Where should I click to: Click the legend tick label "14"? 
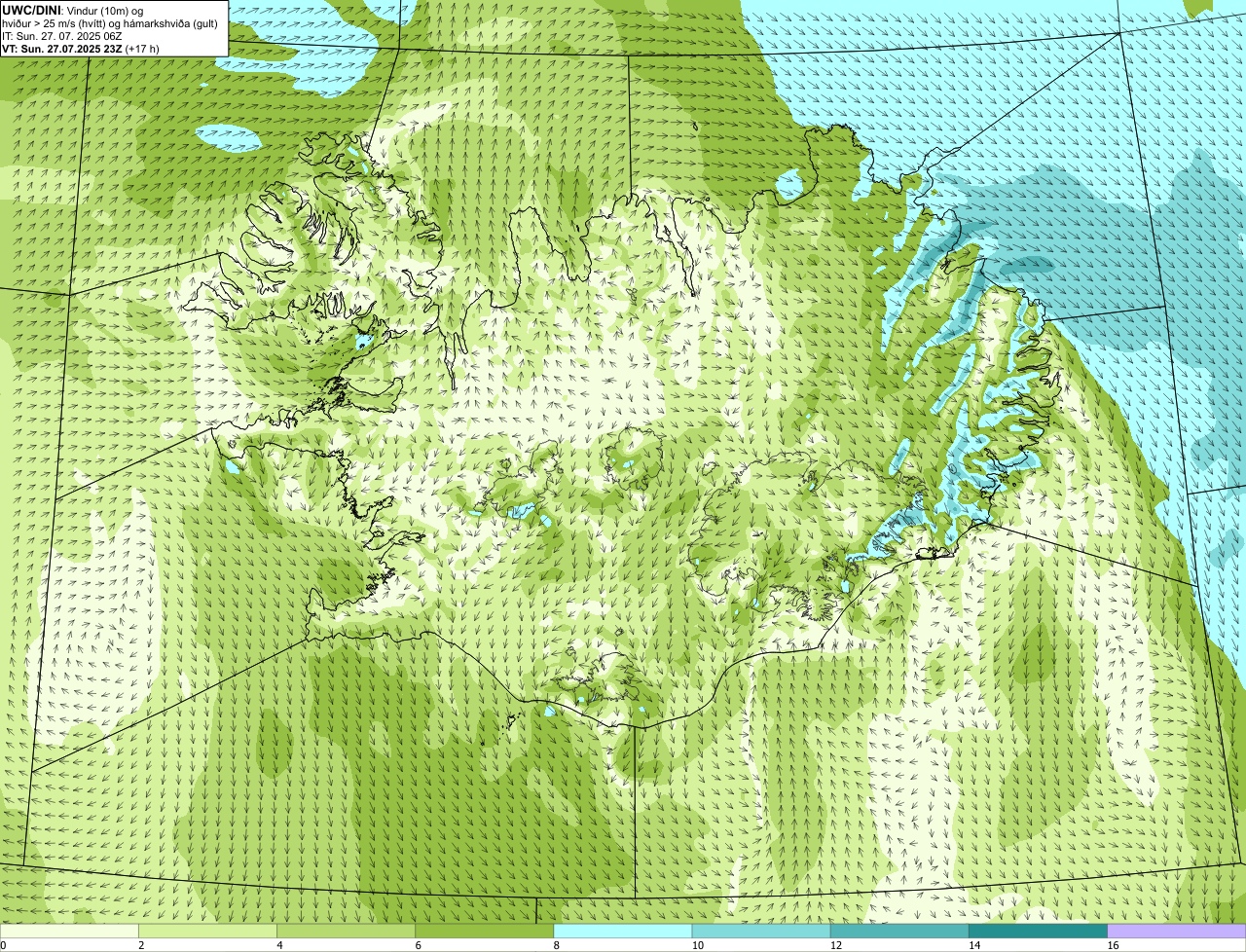974,945
